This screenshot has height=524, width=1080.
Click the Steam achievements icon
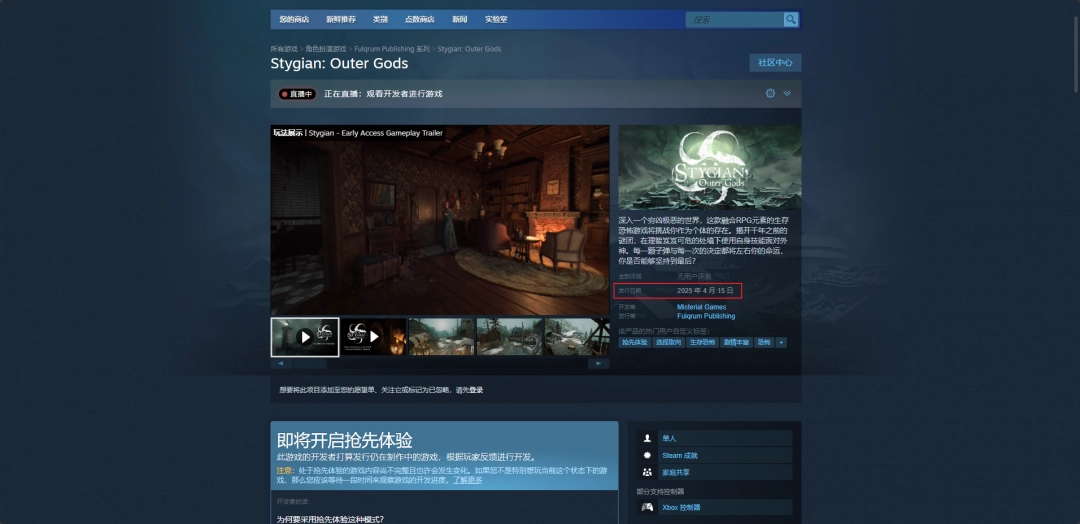click(647, 456)
